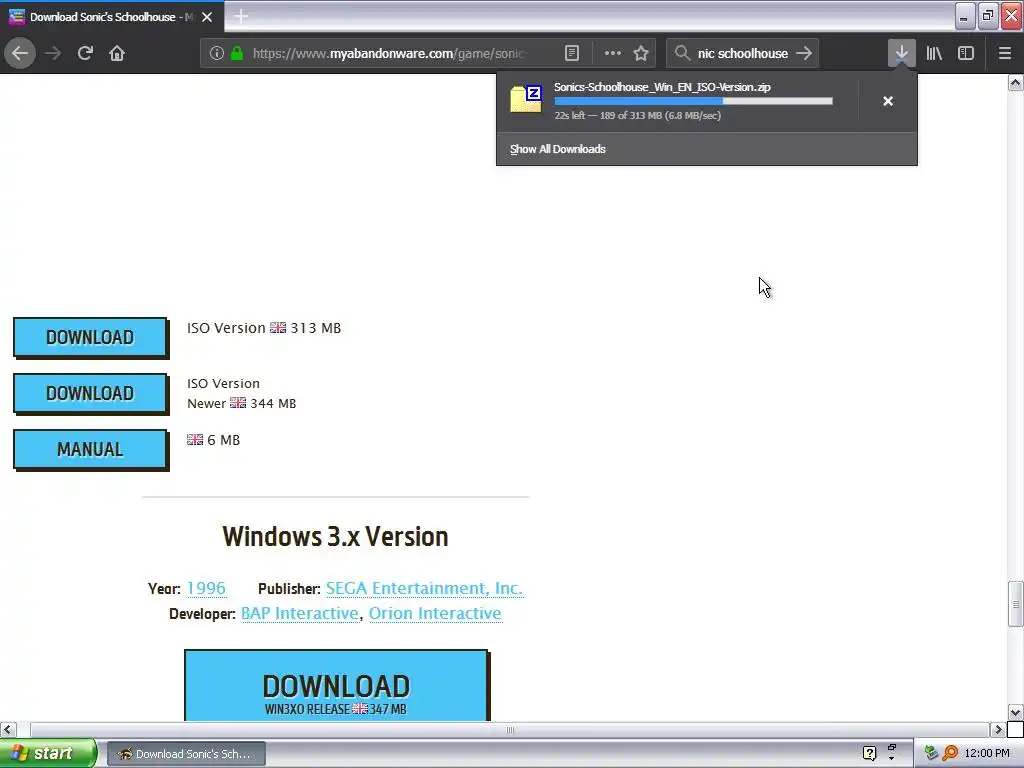Click the zip file icon in downloads panel

526,99
